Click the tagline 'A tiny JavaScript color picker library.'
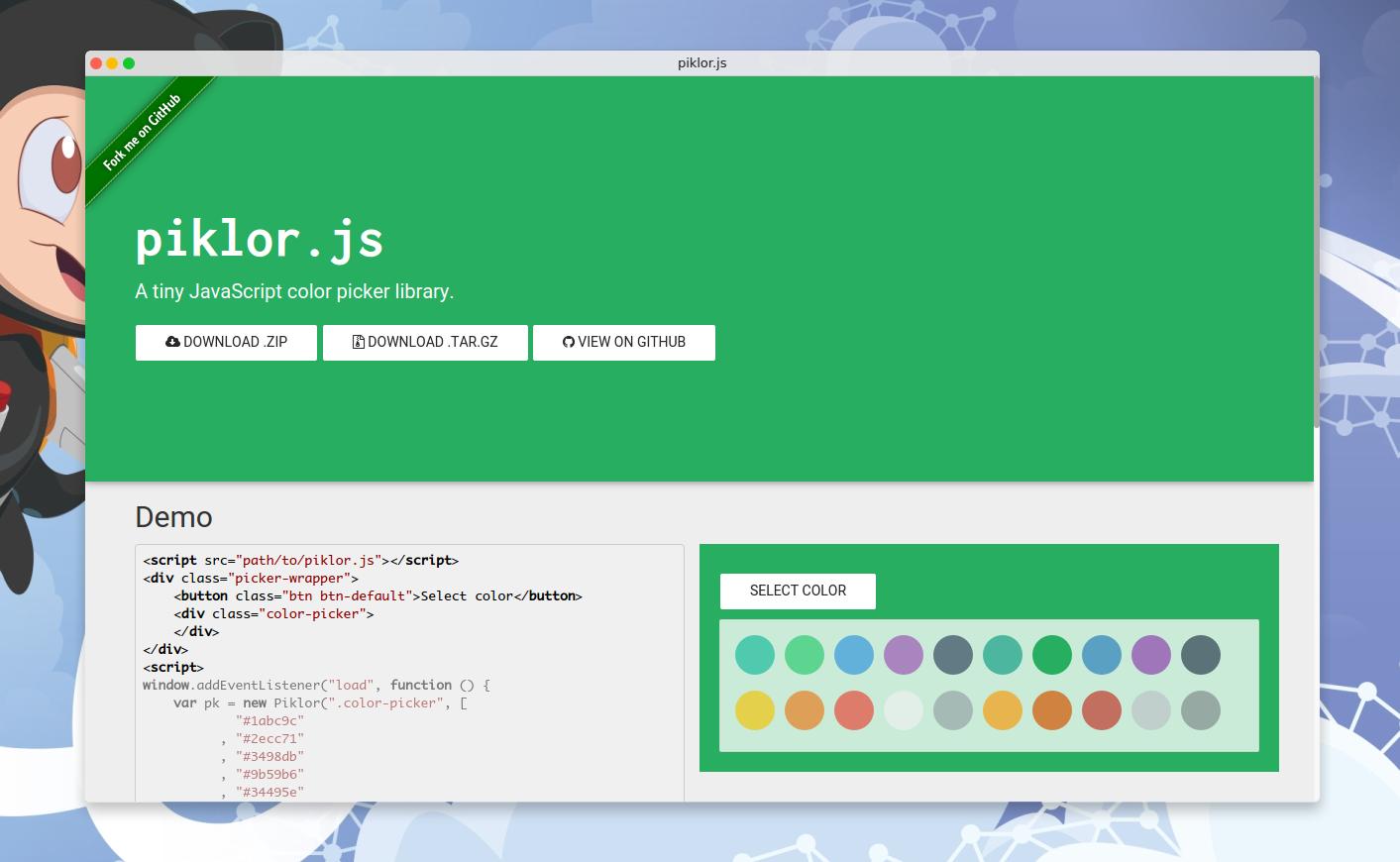Image resolution: width=1400 pixels, height=862 pixels. pyautogui.click(x=294, y=291)
